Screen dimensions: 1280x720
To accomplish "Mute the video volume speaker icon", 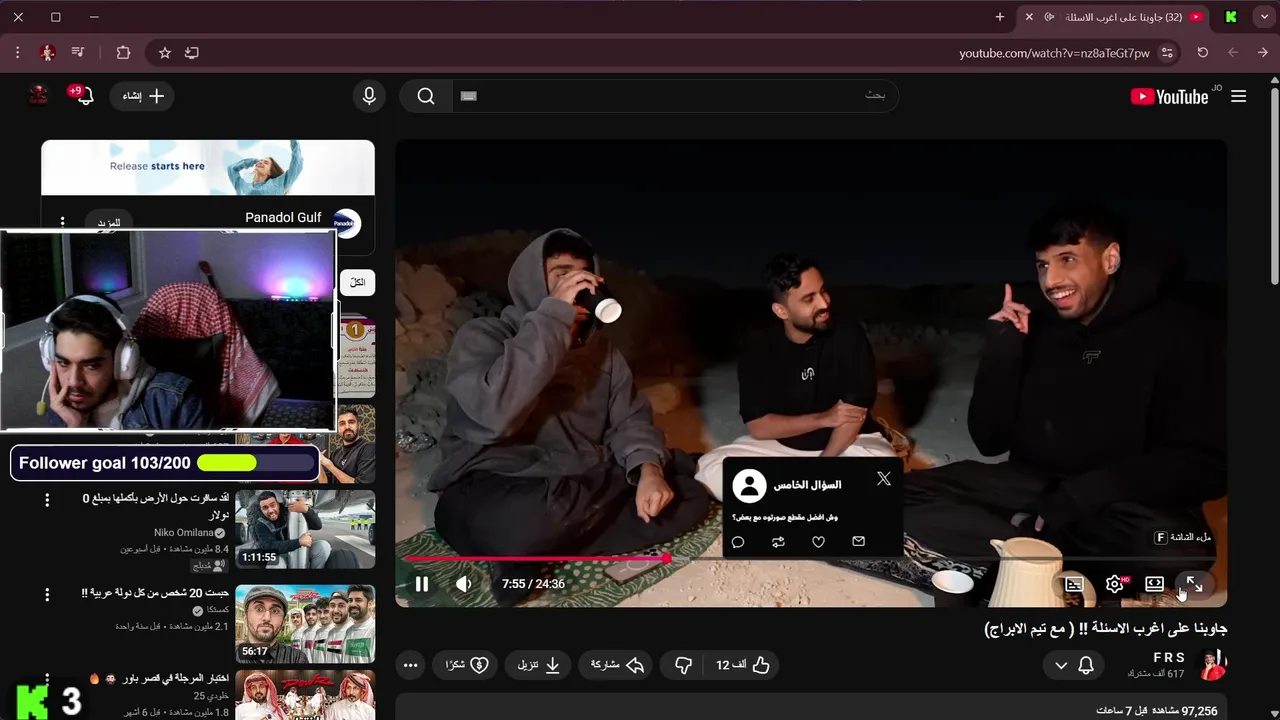I will pyautogui.click(x=463, y=584).
